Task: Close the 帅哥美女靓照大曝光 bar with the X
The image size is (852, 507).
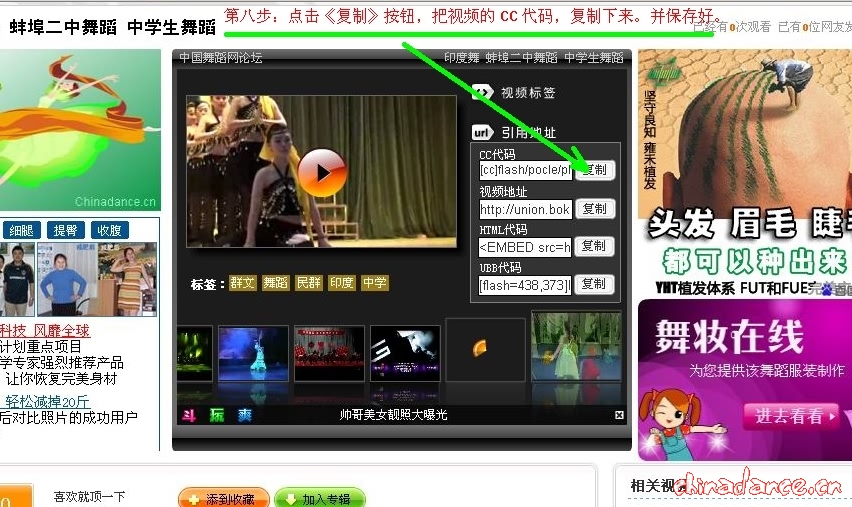Action: coord(619,415)
